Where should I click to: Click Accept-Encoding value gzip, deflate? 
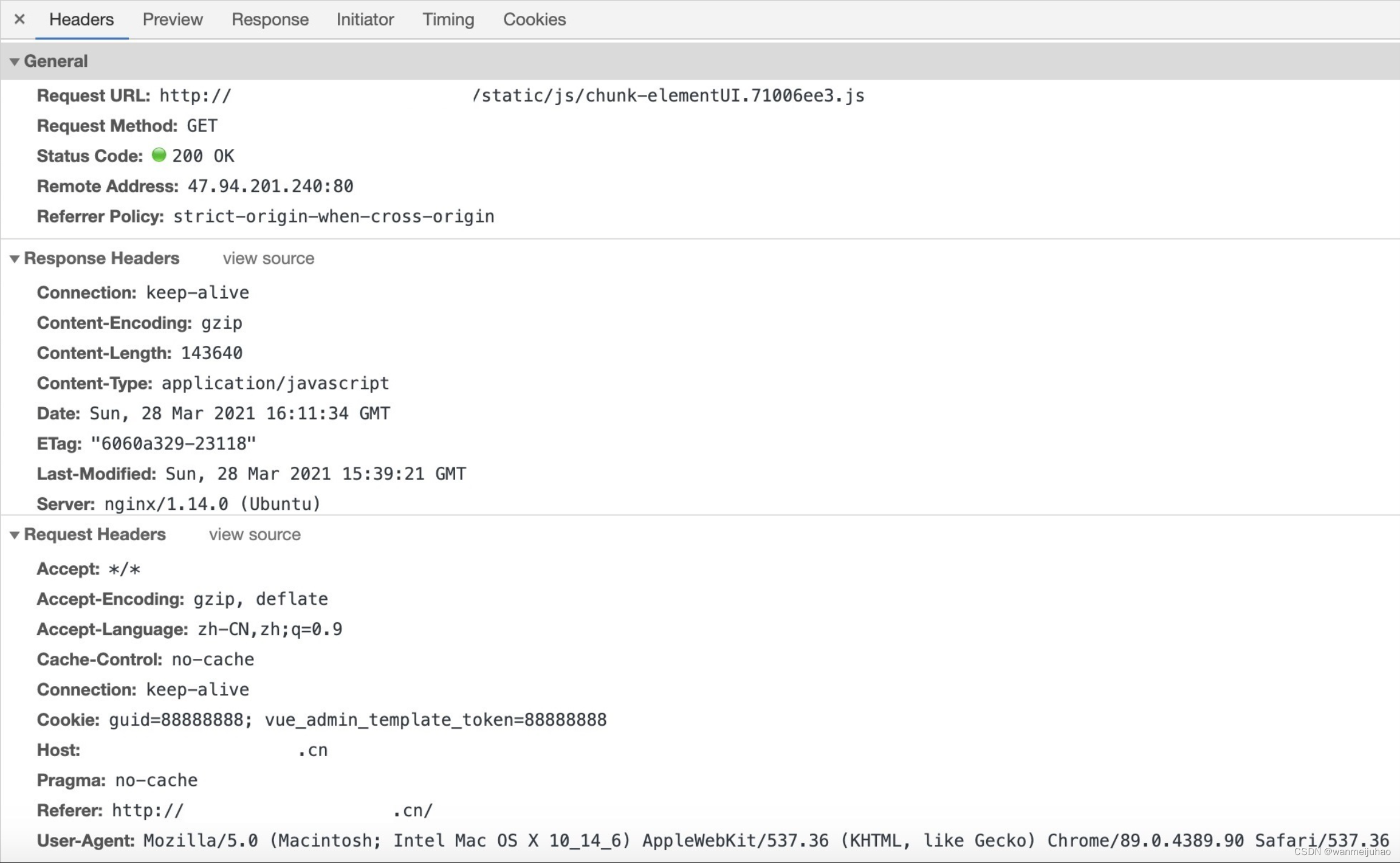(261, 599)
